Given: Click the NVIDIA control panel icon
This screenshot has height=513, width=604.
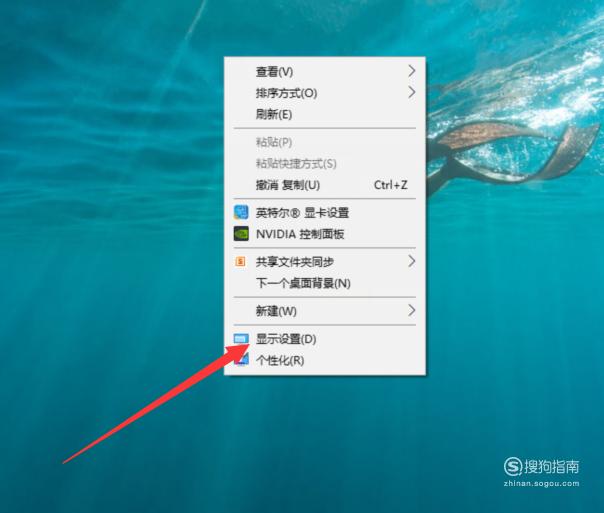Looking at the screenshot, I should coord(241,234).
